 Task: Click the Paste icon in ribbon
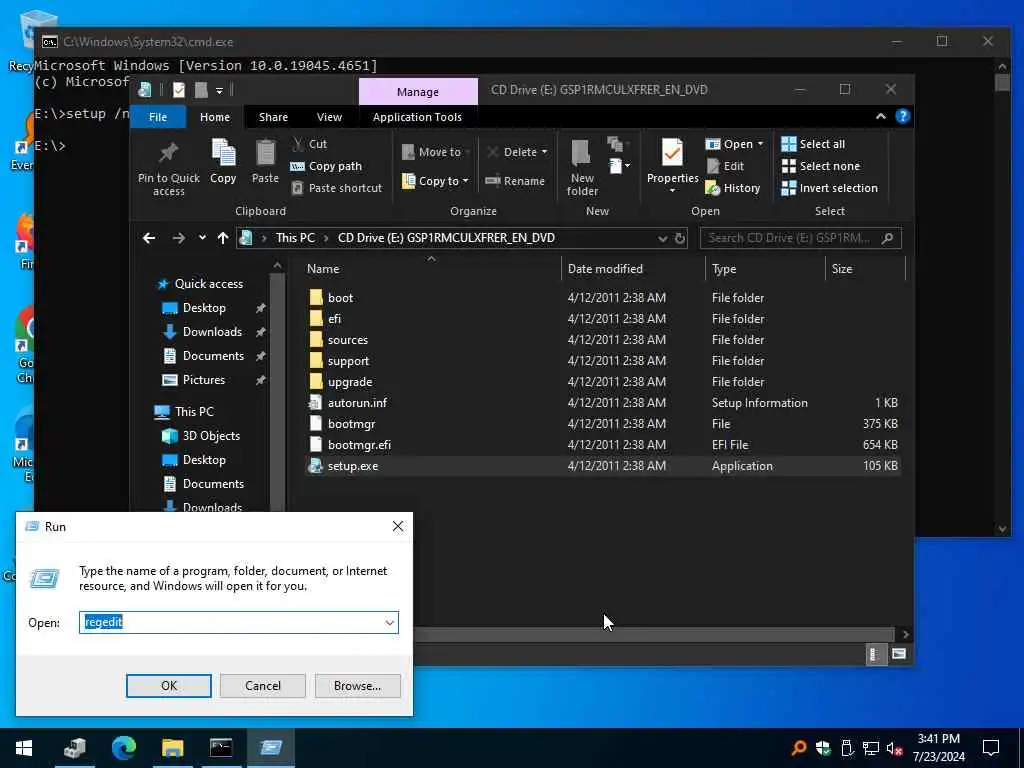click(x=265, y=153)
